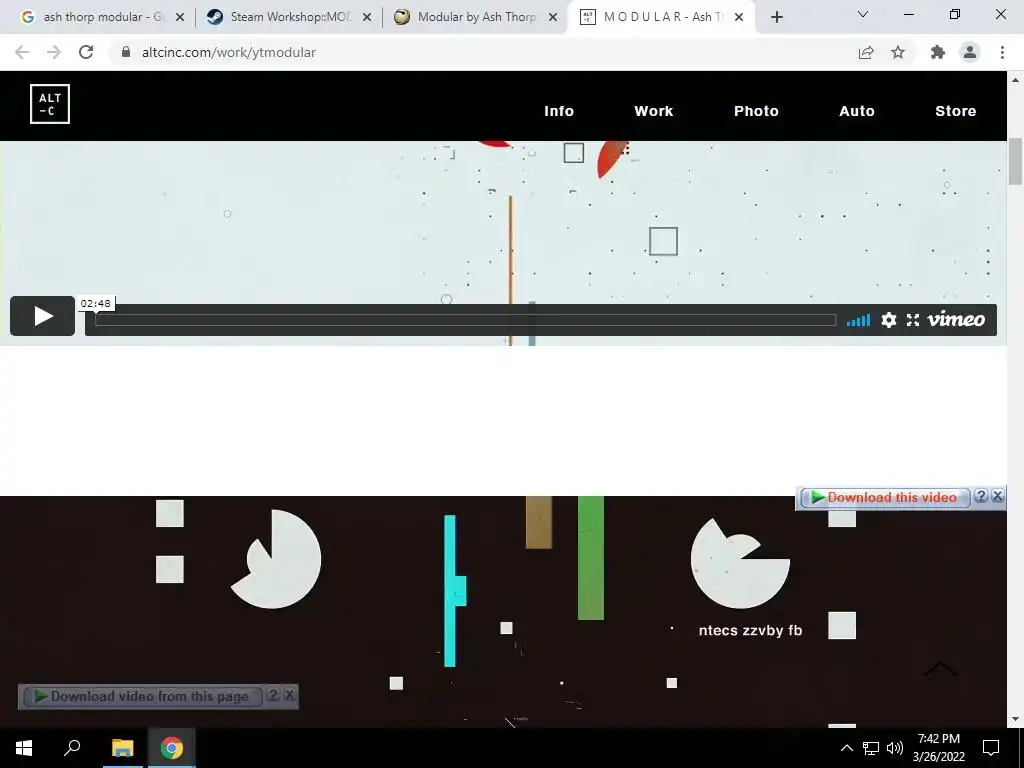Click the scroll-to-top chevron arrow
Image resolution: width=1024 pixels, height=768 pixels.
[x=941, y=669]
